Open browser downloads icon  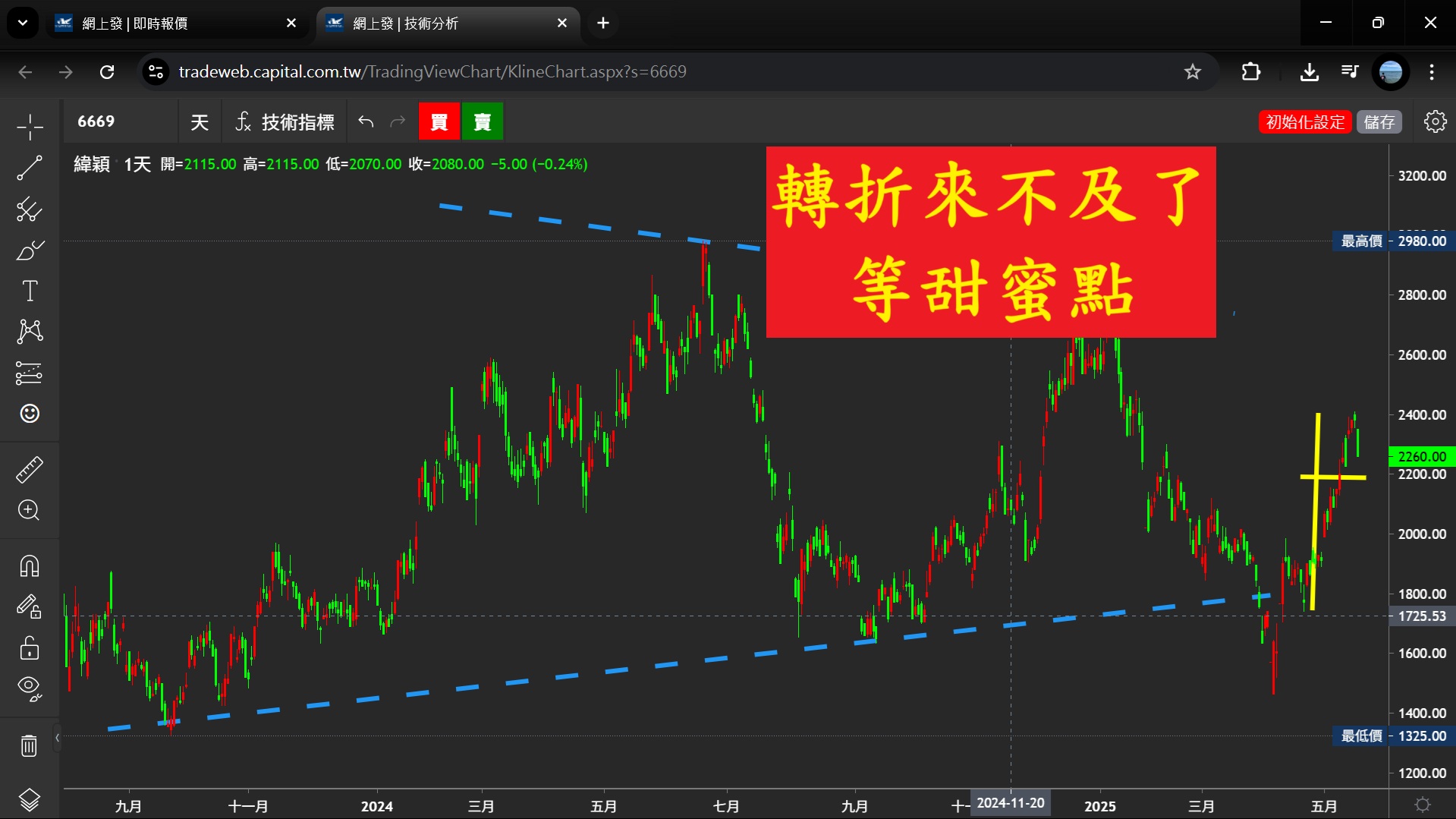tap(1309, 72)
